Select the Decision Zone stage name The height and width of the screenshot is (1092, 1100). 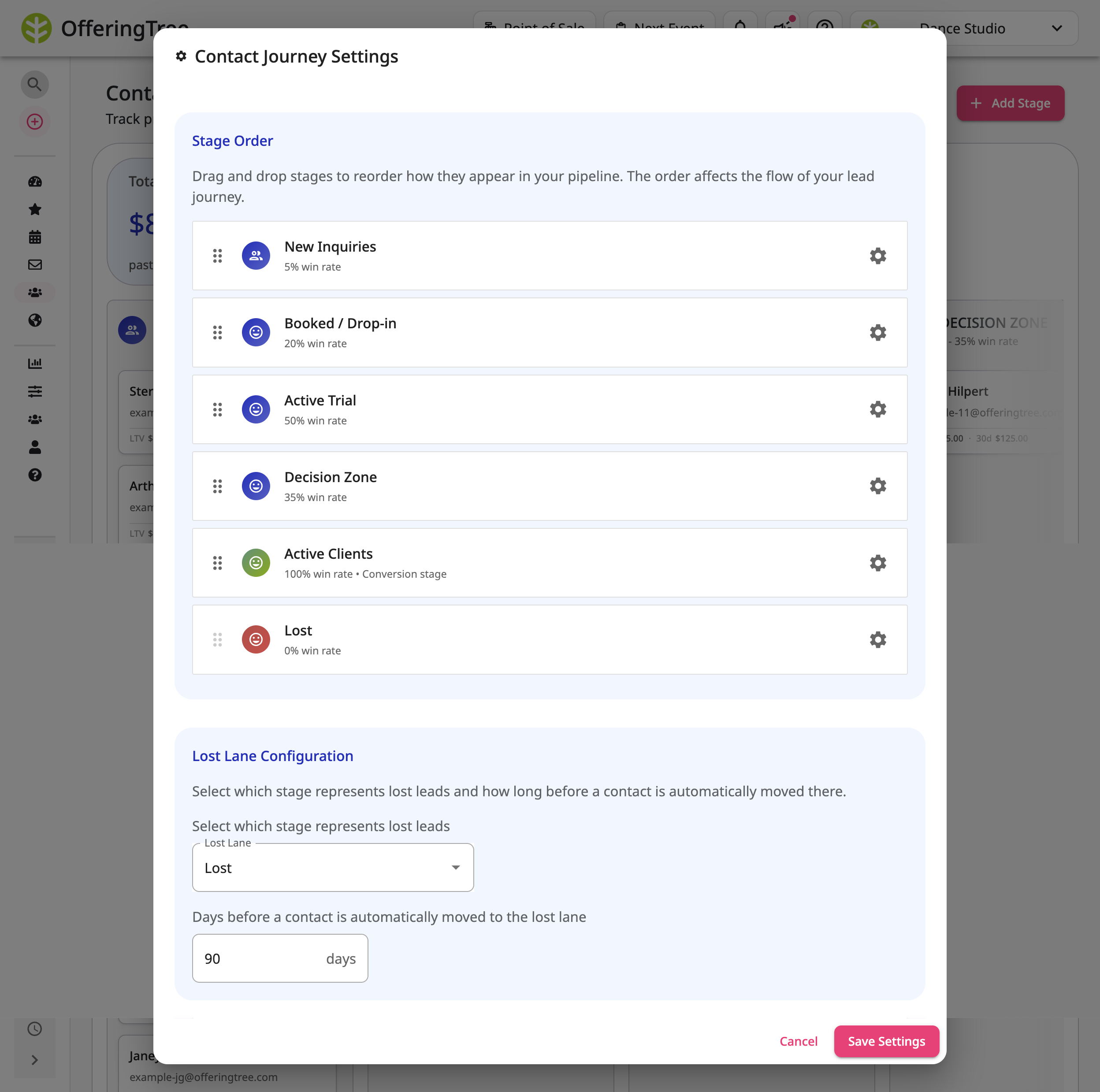click(330, 477)
